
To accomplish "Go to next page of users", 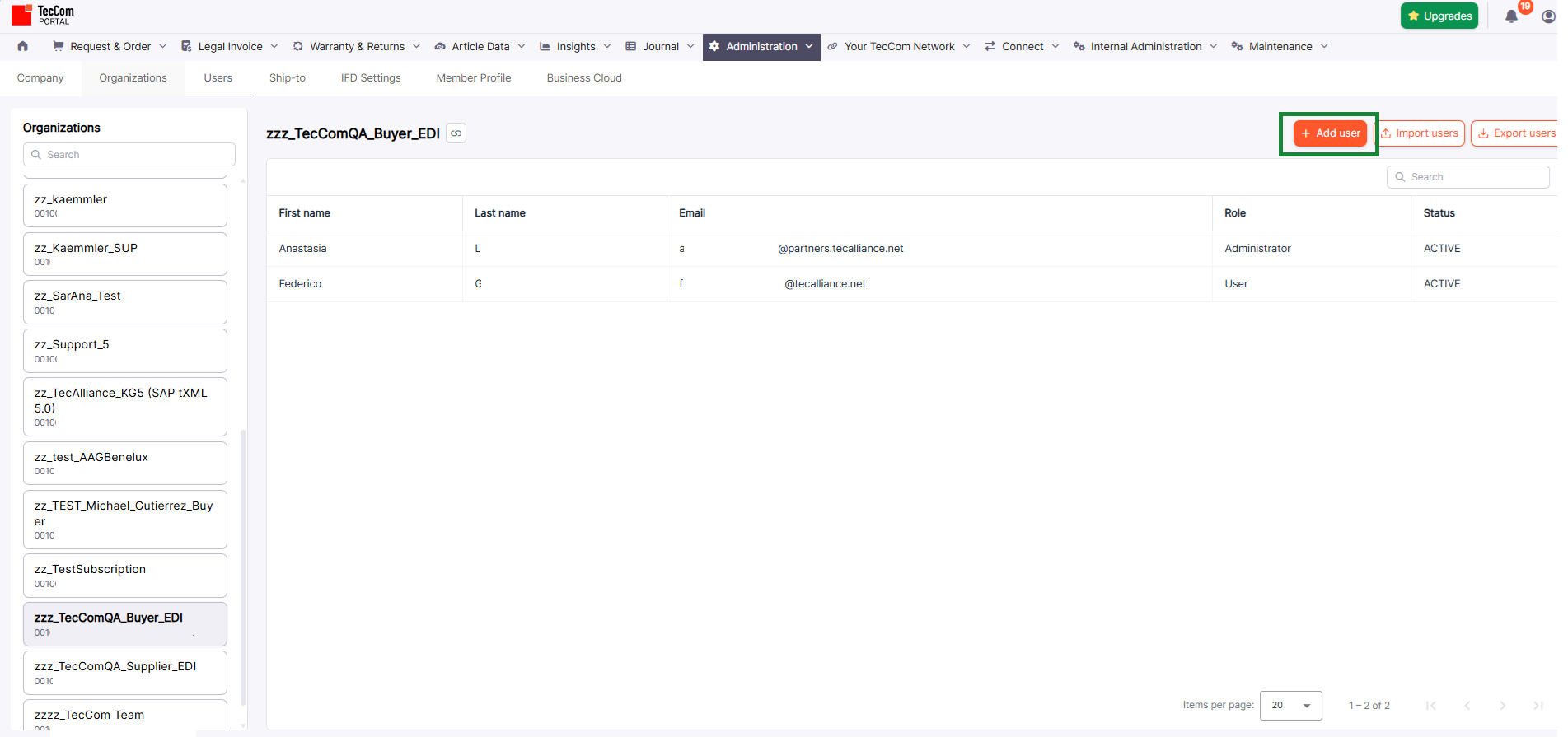I will pos(1502,706).
